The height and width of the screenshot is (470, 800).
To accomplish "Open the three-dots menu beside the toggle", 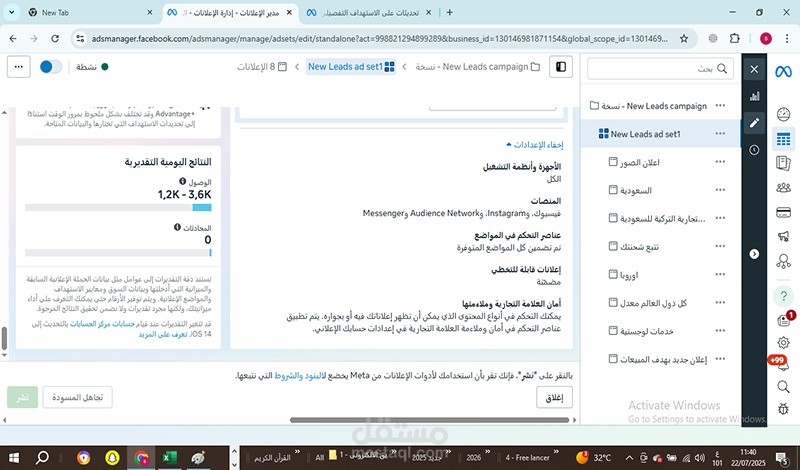I will [x=19, y=67].
